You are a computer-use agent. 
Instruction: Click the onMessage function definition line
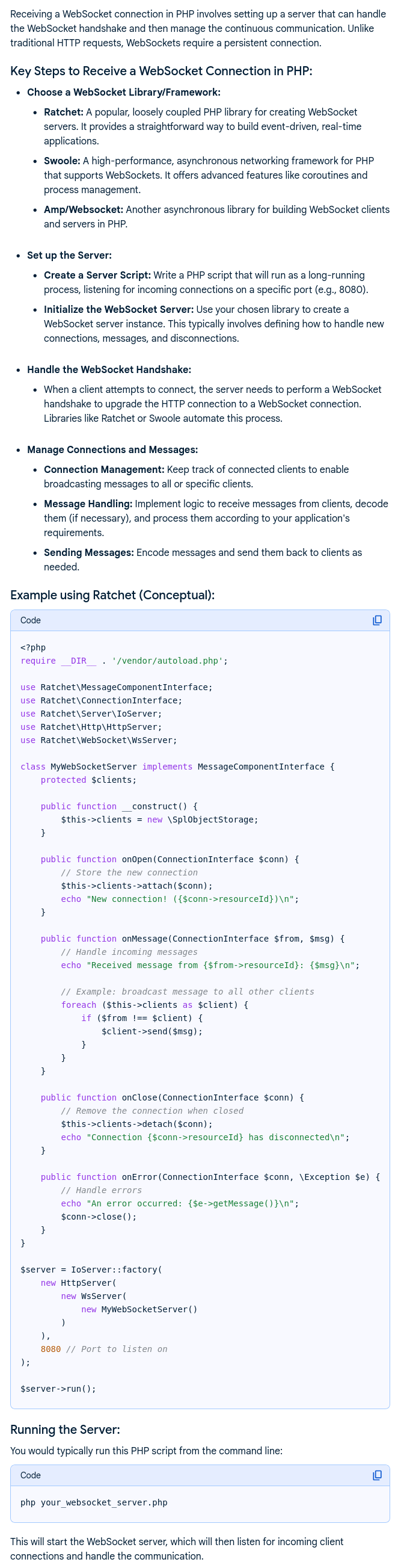pos(192,939)
